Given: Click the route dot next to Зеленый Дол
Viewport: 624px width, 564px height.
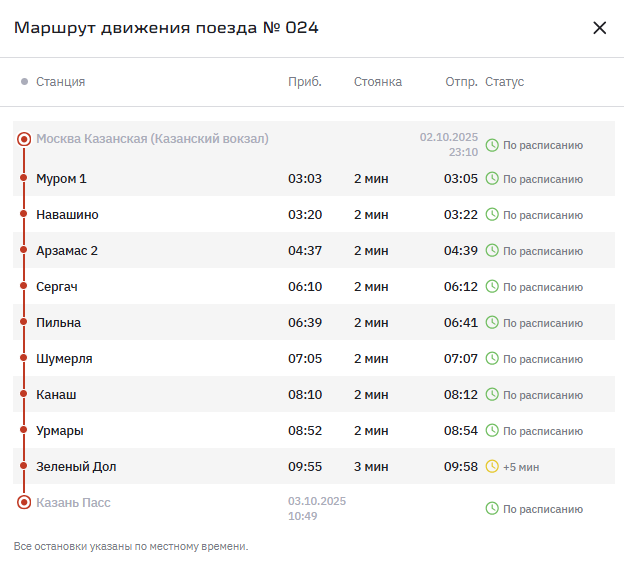Looking at the screenshot, I should tap(23, 466).
